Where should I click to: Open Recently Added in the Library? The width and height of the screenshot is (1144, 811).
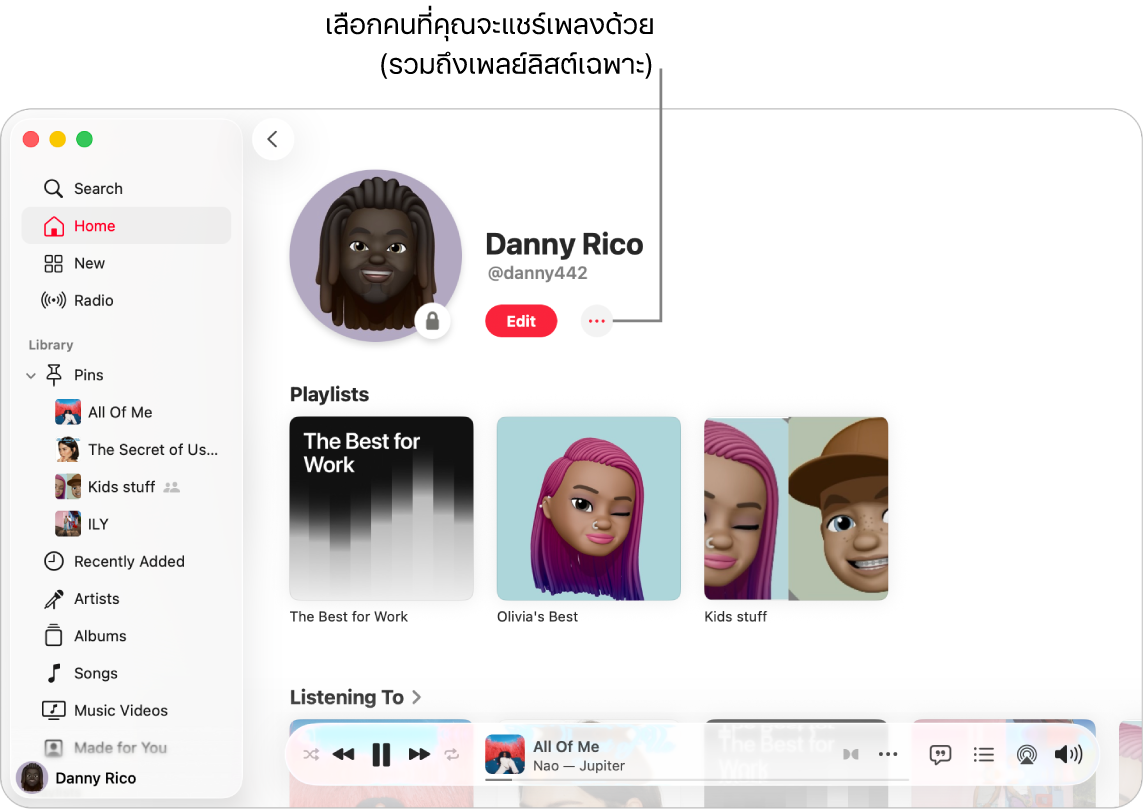point(129,561)
